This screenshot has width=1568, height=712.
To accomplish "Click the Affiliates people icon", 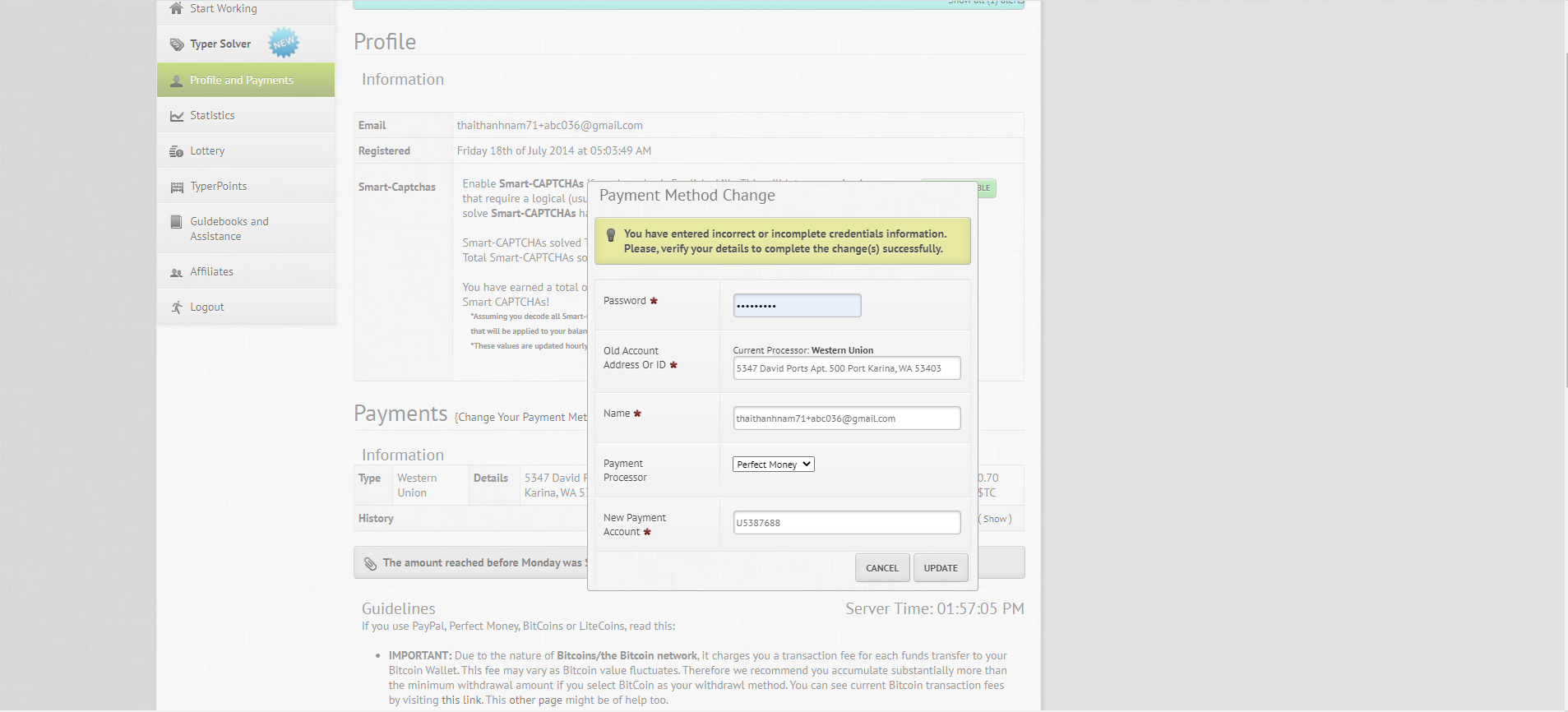I will (x=176, y=272).
